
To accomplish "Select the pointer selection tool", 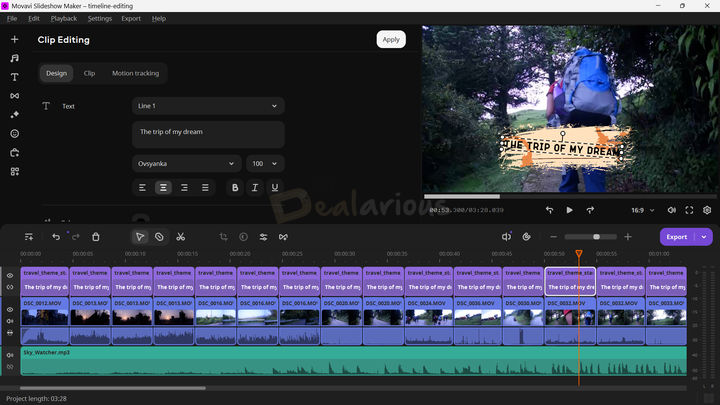I will coord(140,237).
